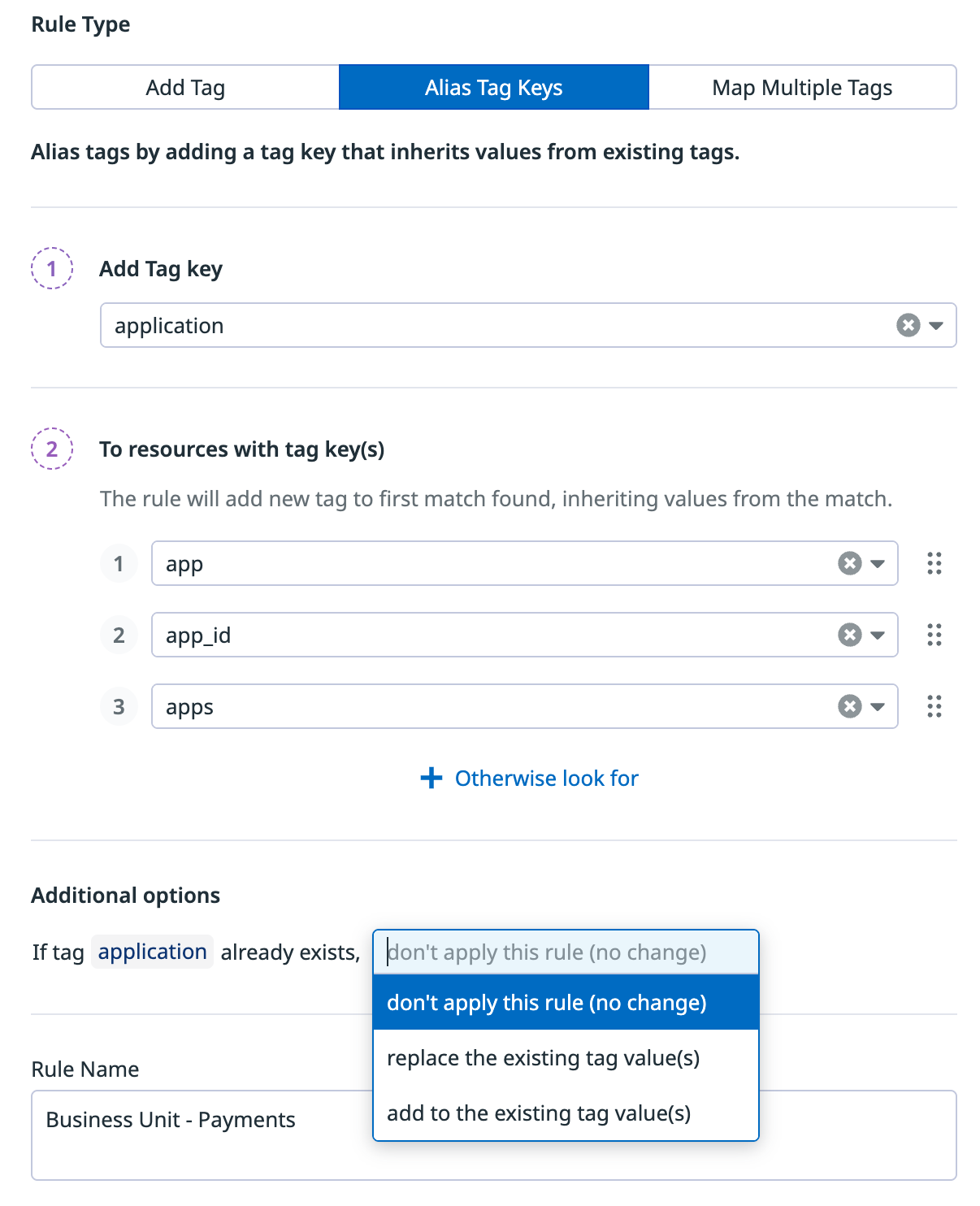The height and width of the screenshot is (1206, 980).
Task: Open the Add Tag key dropdown arrow
Action: click(936, 326)
